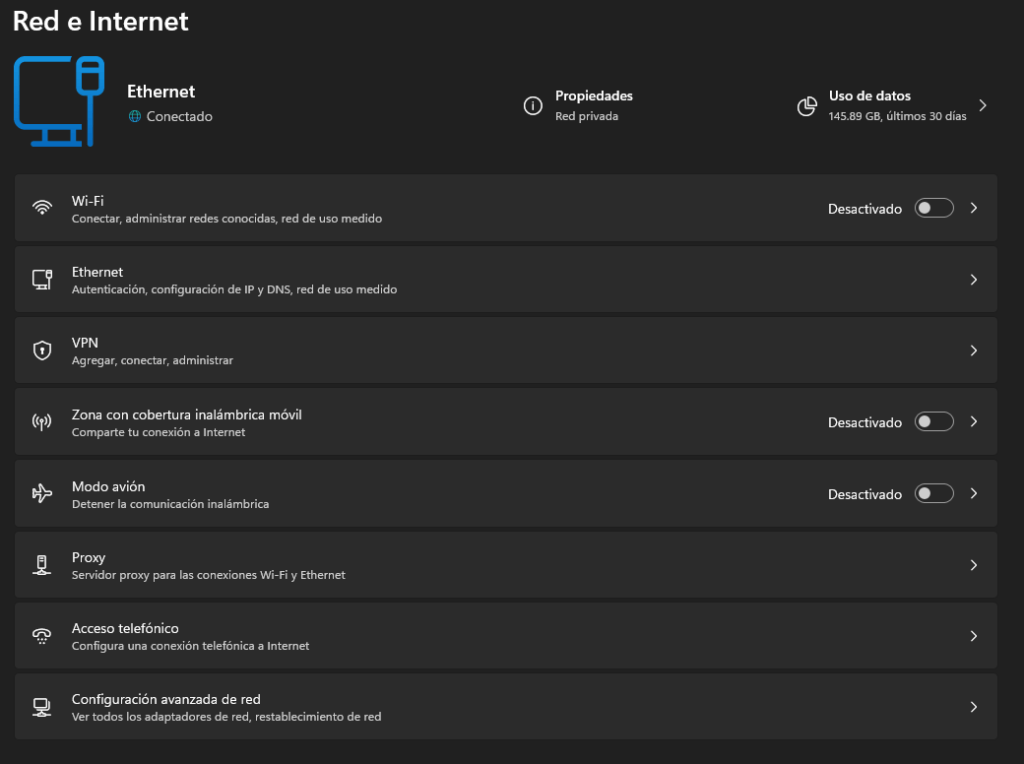Open Ethernet row chevron arrow
Screen dimensions: 1024x764
coord(974,279)
